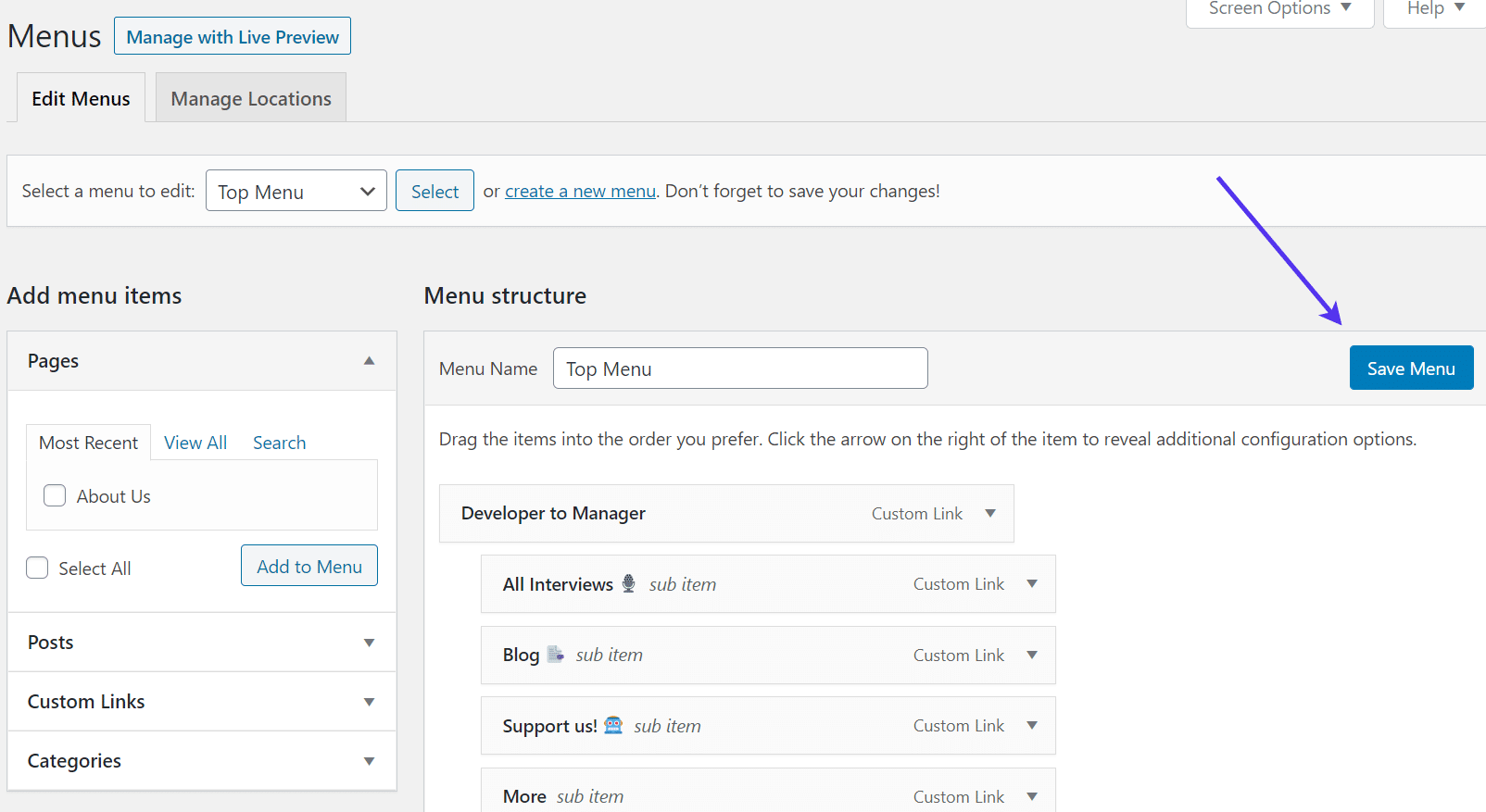This screenshot has width=1486, height=812.
Task: Click the Save Menu button
Action: tap(1411, 369)
